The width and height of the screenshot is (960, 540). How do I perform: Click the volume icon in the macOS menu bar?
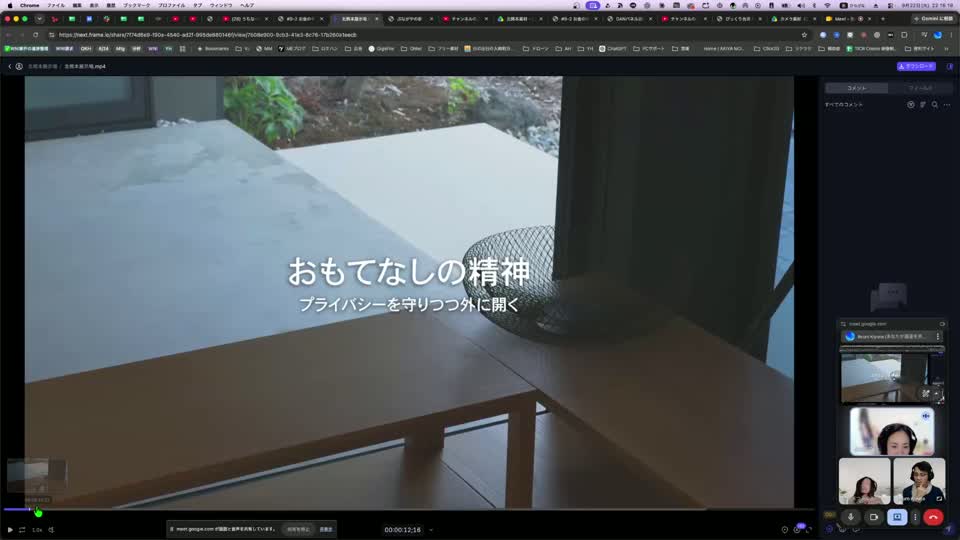pos(801,5)
